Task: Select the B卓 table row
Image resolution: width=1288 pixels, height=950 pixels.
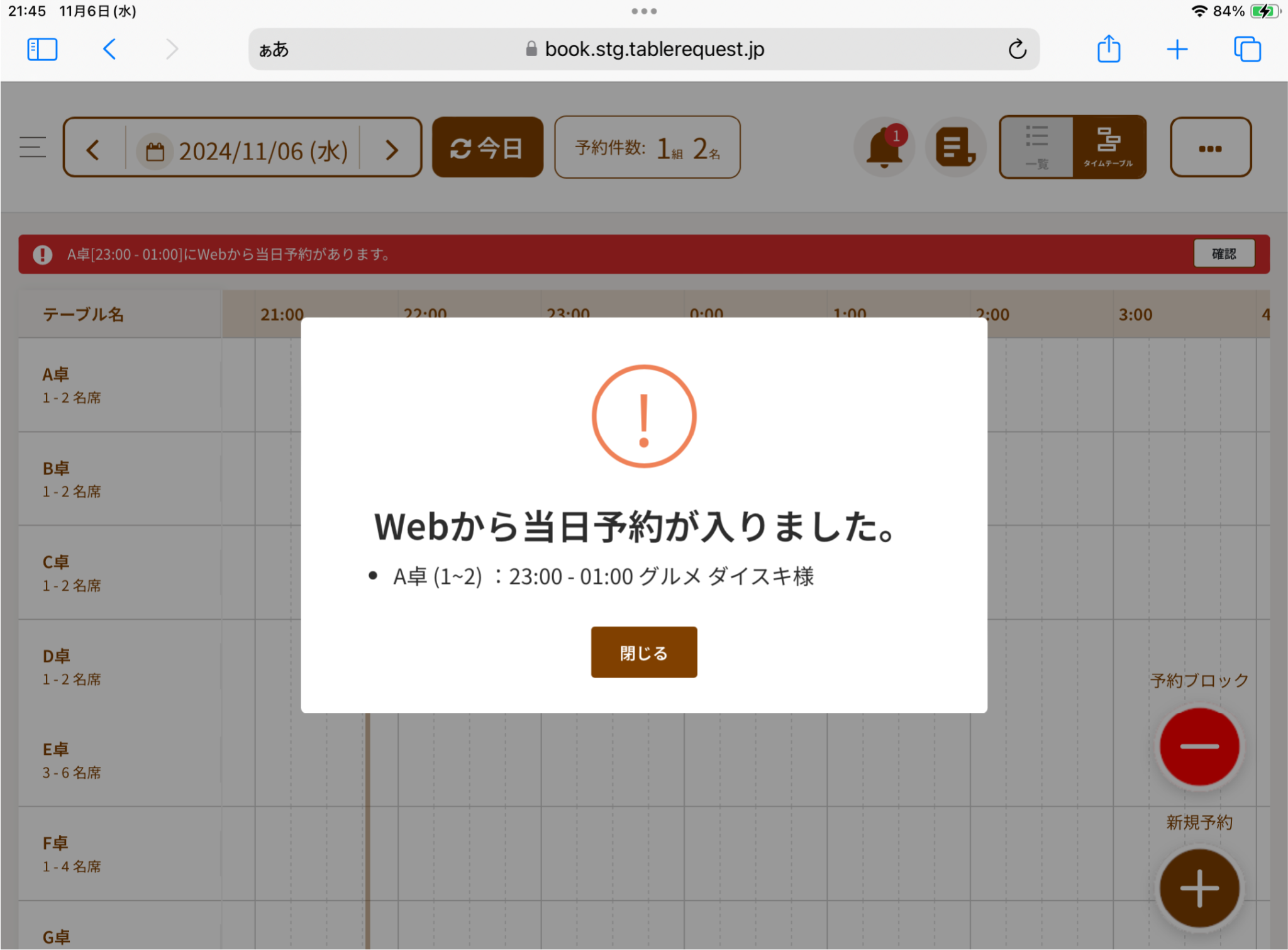Action: [x=120, y=479]
